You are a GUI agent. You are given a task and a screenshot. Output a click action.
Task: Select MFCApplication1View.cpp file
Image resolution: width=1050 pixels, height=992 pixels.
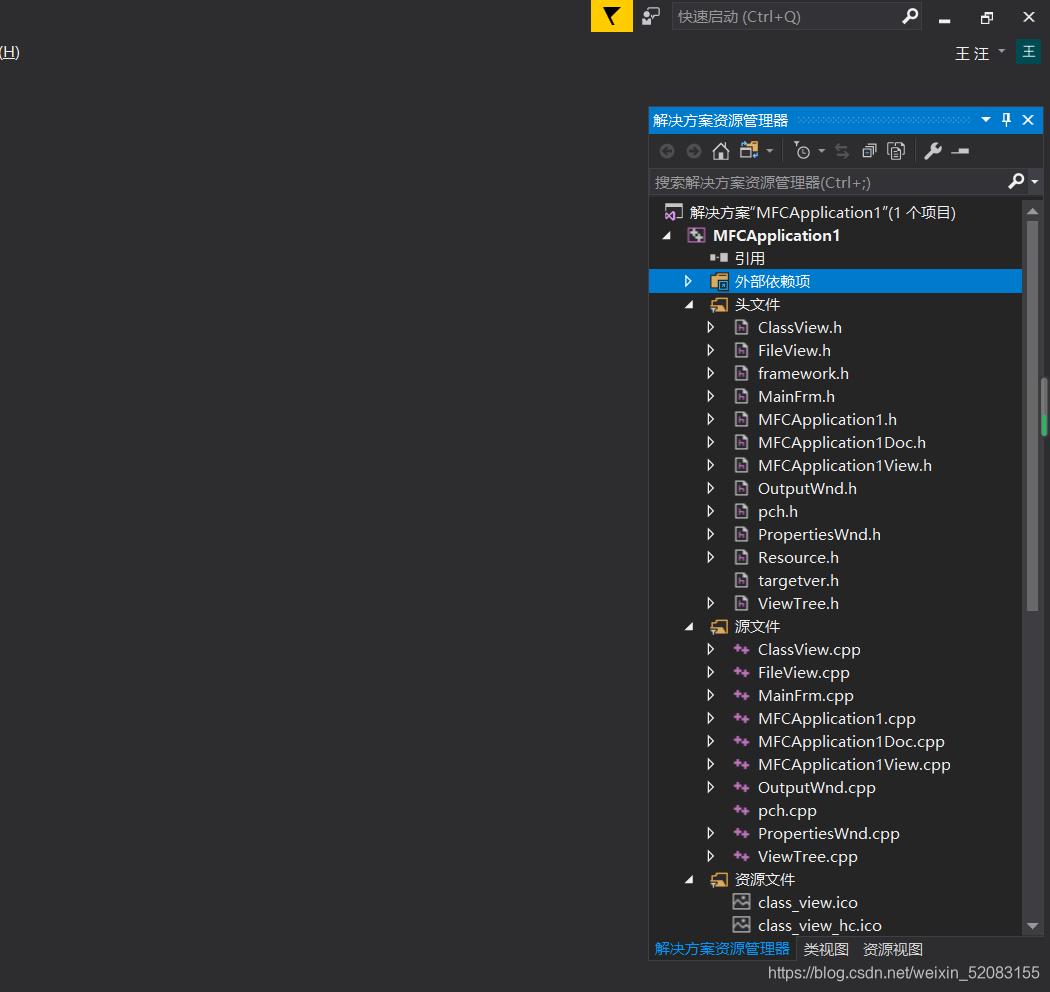pyautogui.click(x=854, y=765)
